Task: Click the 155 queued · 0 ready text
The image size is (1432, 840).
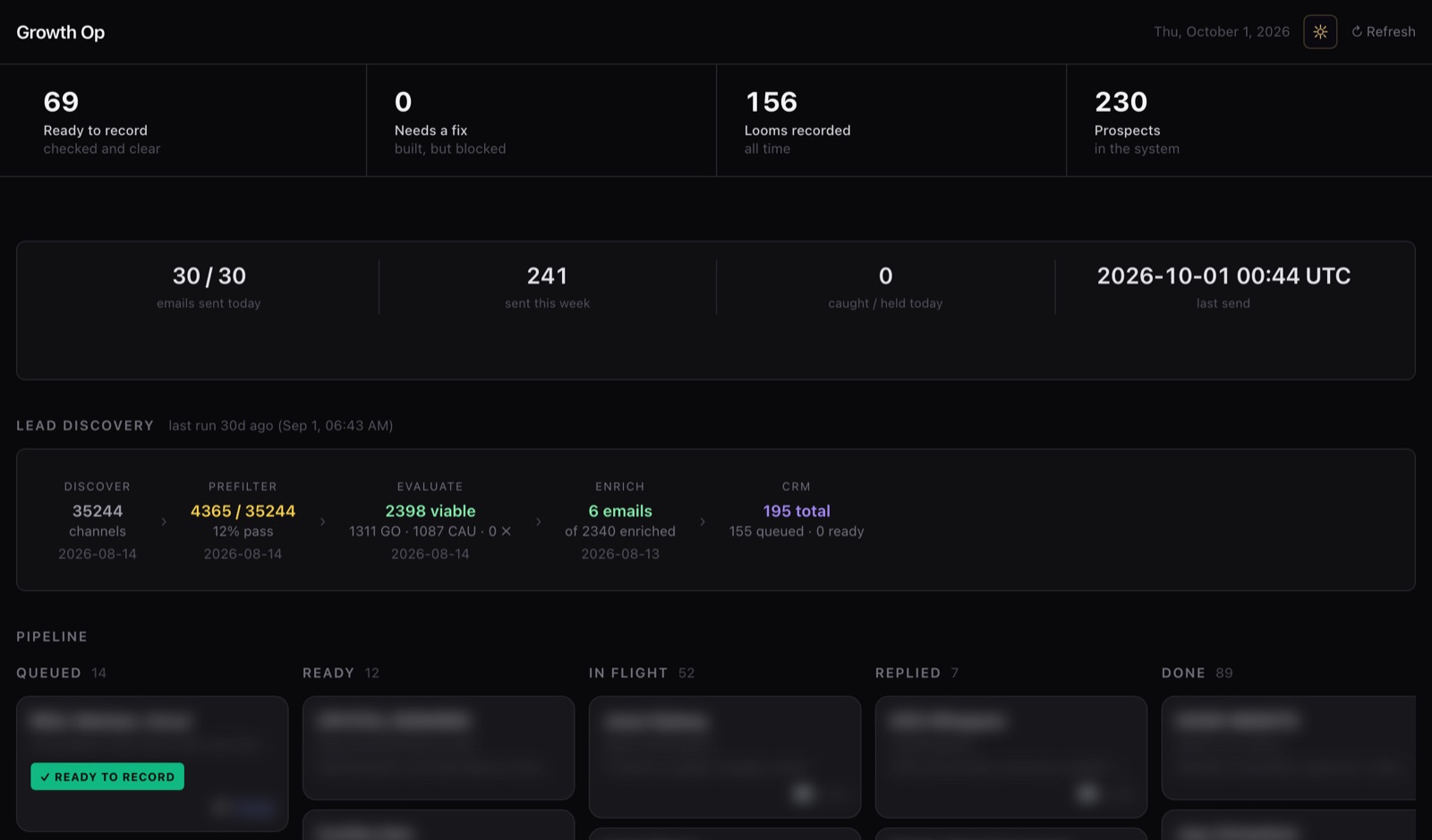Action: pos(797,531)
